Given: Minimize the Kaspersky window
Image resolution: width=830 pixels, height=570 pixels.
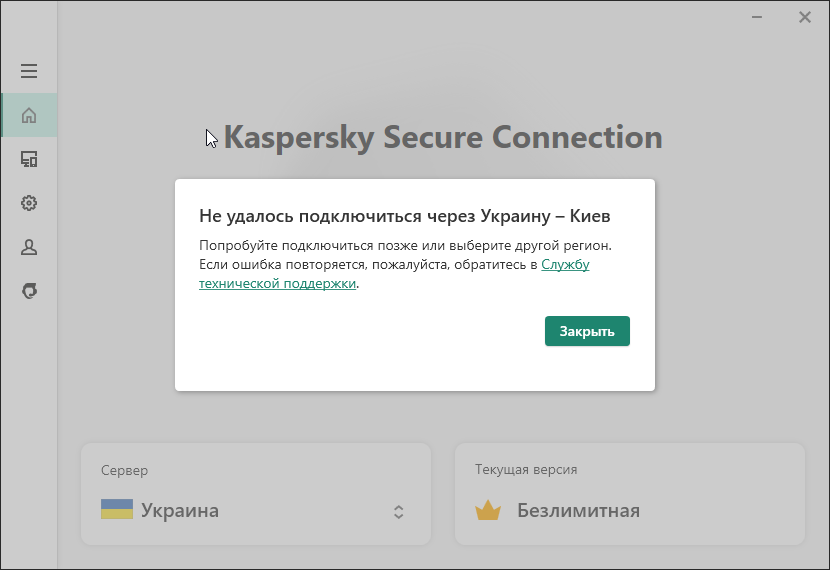Looking at the screenshot, I should [761, 17].
